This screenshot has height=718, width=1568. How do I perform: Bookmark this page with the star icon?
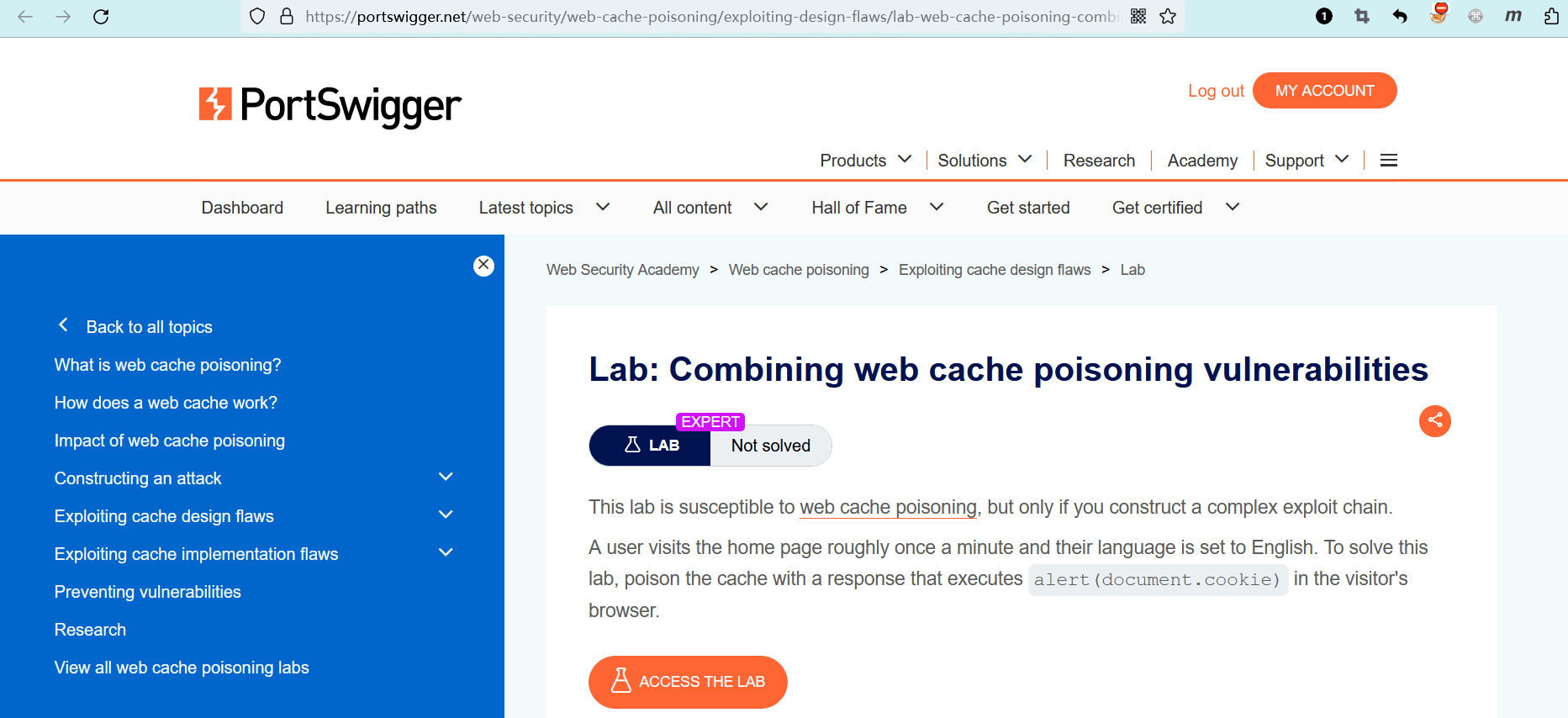[1168, 17]
